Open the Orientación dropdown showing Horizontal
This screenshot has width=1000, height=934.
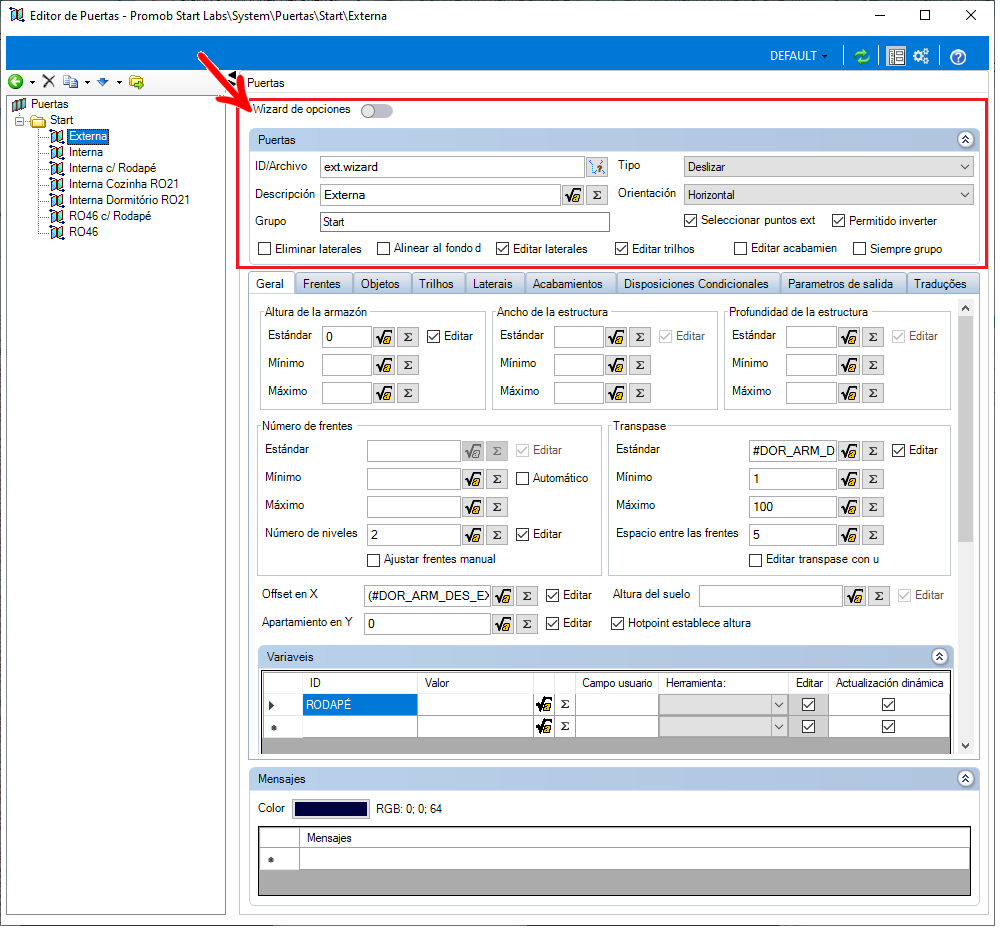click(828, 195)
